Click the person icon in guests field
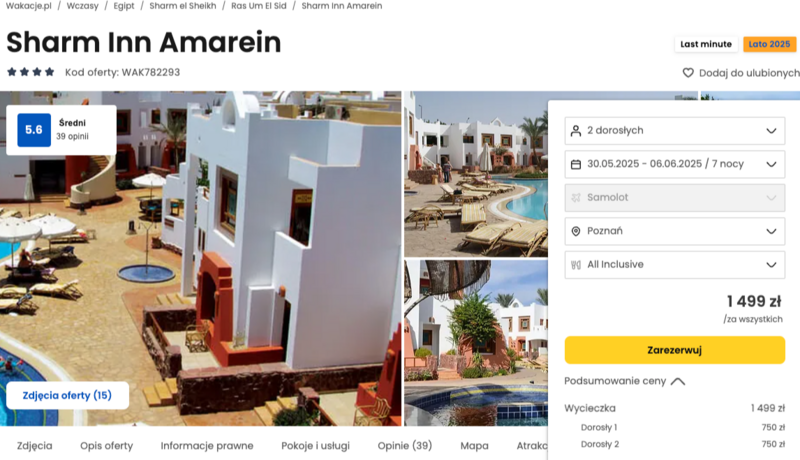Viewport: 800px width, 460px height. pyautogui.click(x=576, y=131)
